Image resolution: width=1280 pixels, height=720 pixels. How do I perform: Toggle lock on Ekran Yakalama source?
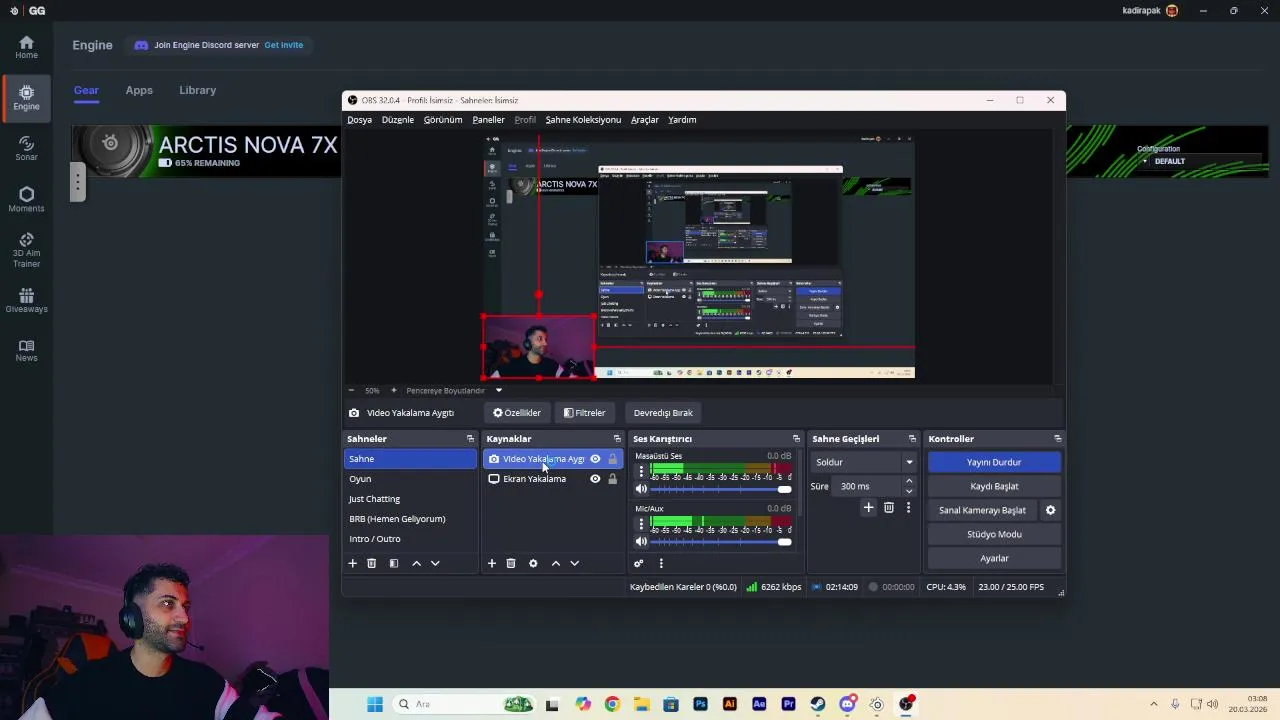pos(612,479)
